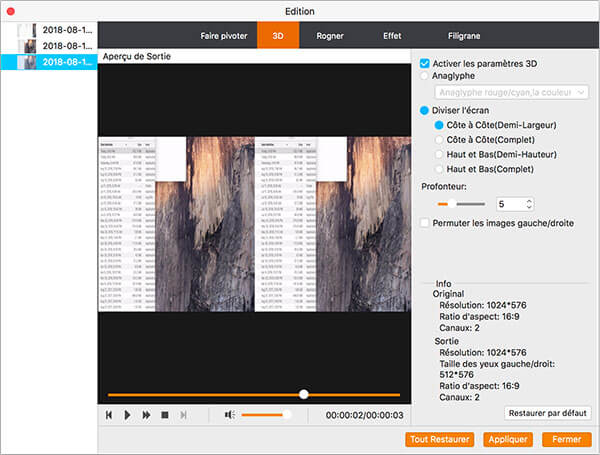Image resolution: width=600 pixels, height=455 pixels.
Task: Select Côte à Côte(Complet) mode
Action: click(439, 140)
